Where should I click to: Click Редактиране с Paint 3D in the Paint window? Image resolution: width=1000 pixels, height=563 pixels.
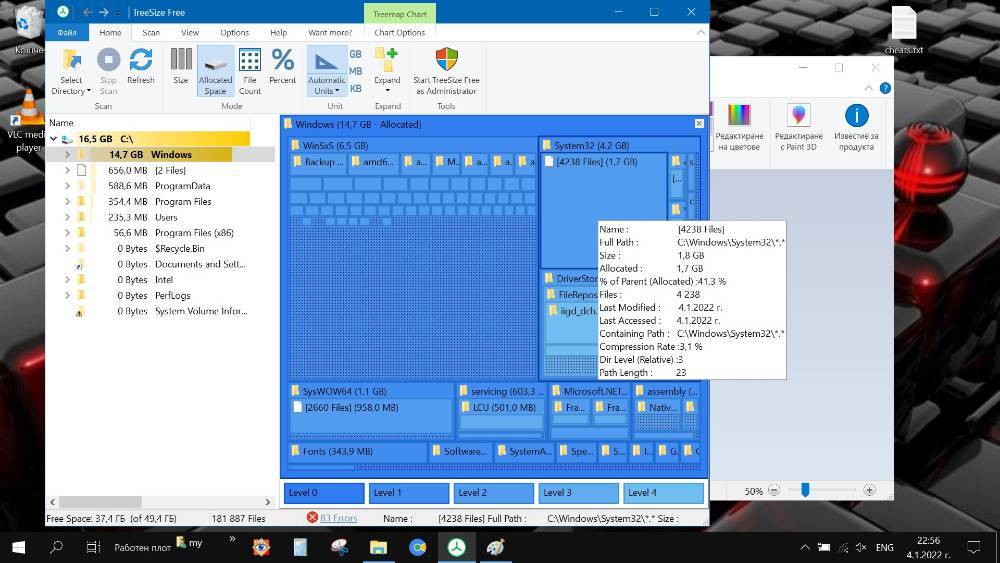click(798, 128)
